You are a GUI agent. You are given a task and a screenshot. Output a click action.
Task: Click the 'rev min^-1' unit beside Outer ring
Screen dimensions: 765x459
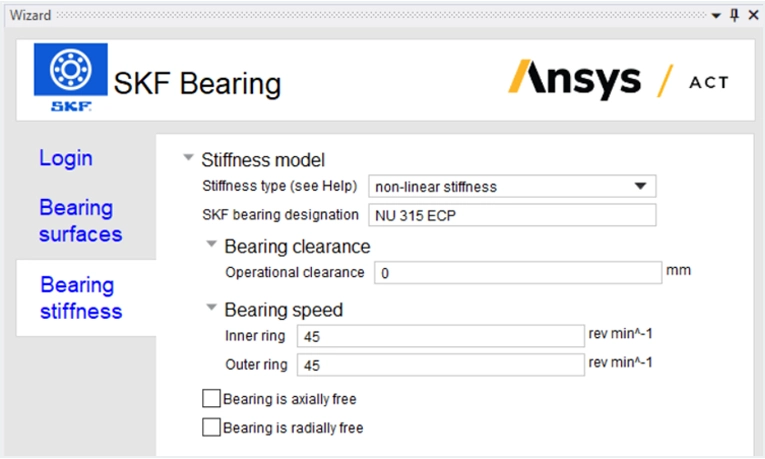(620, 362)
